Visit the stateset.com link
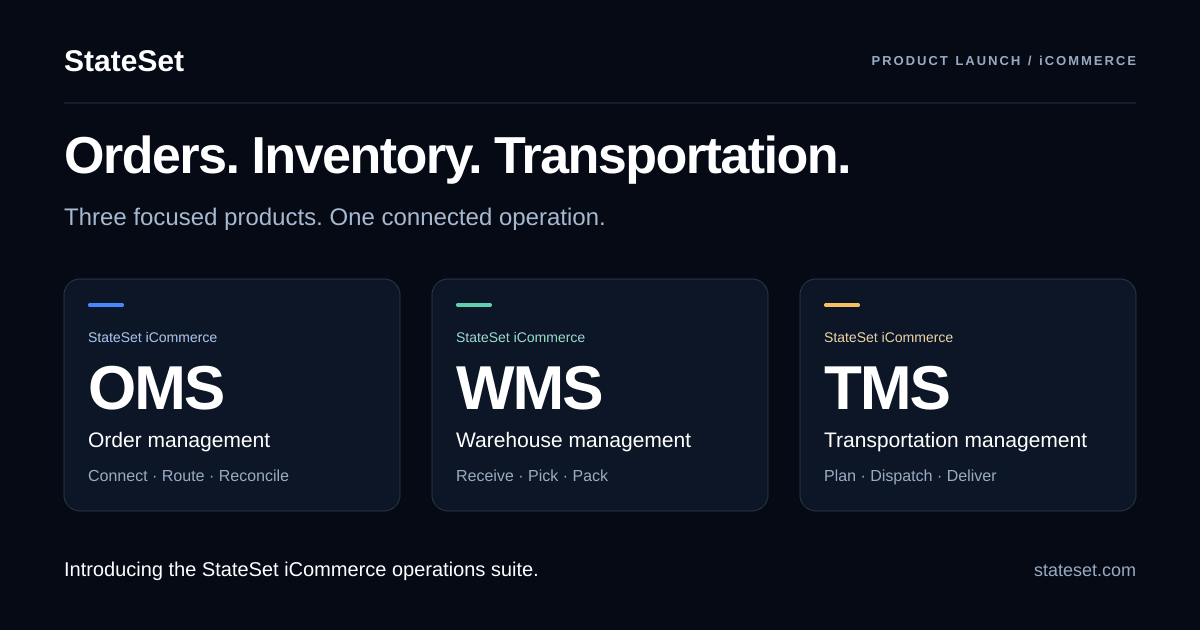The height and width of the screenshot is (630, 1200). (1085, 570)
